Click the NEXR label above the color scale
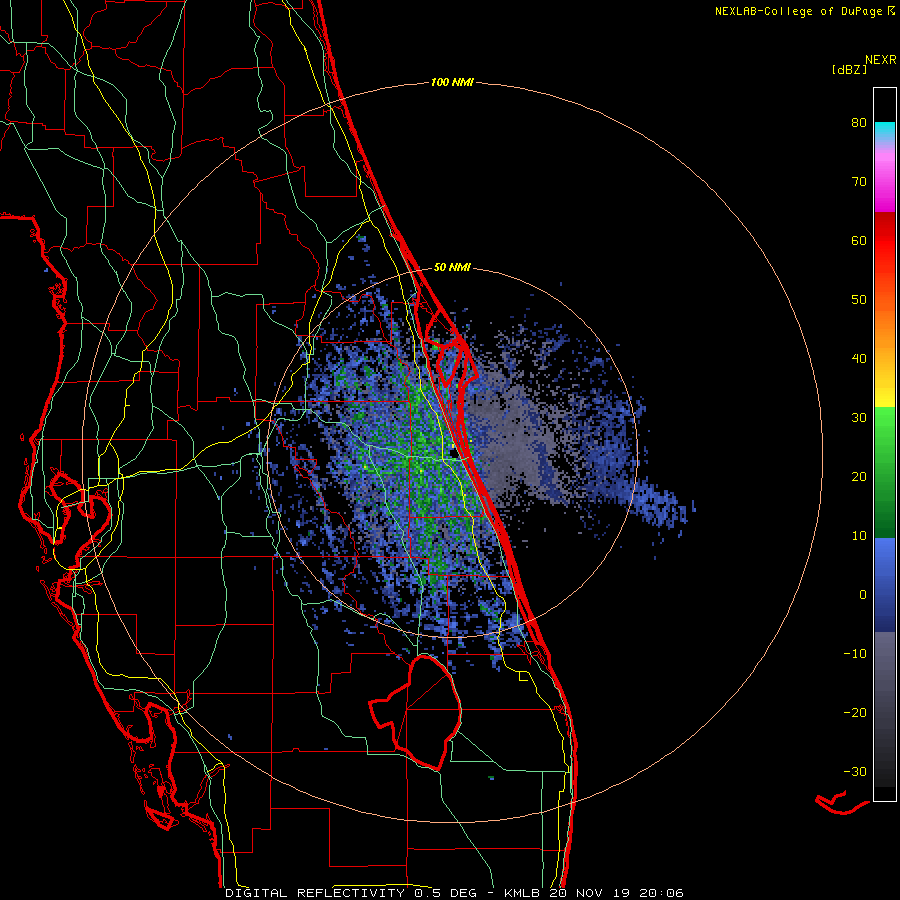Viewport: 900px width, 900px height. [880, 60]
